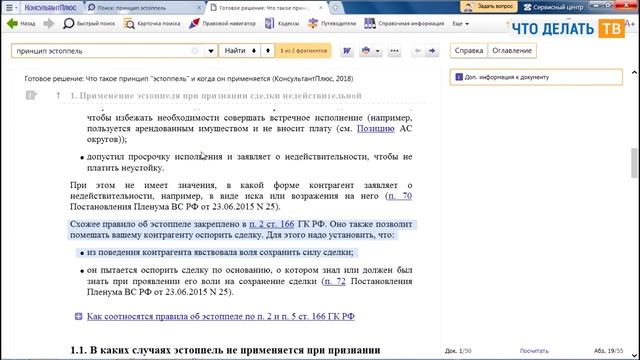
Task: Open Сервисный центр
Action: 553,7
